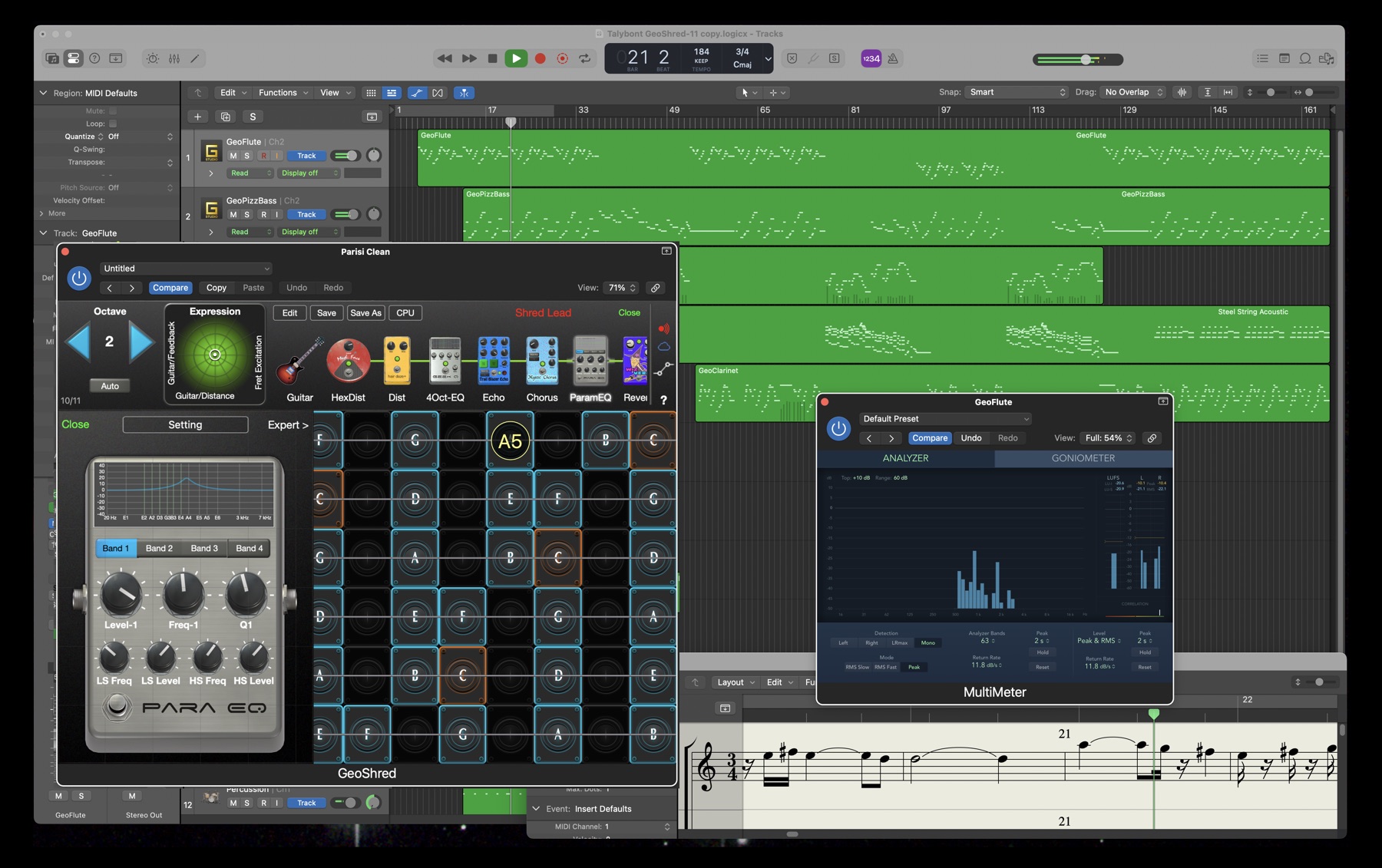Screen dimensions: 1382x868
Task: Solo the GeoPizzBass track
Action: click(x=247, y=215)
